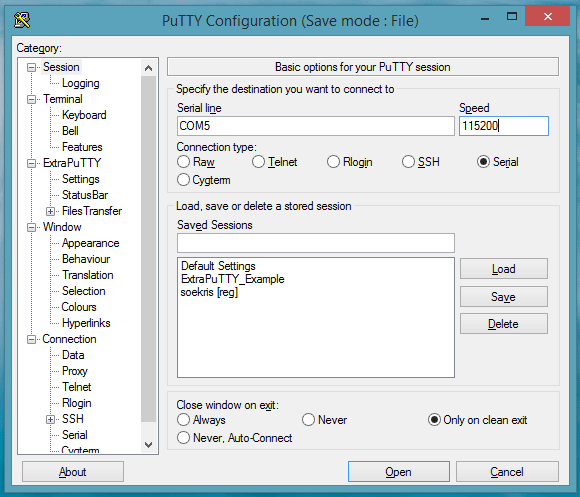Click the Speed input field

pyautogui.click(x=504, y=126)
